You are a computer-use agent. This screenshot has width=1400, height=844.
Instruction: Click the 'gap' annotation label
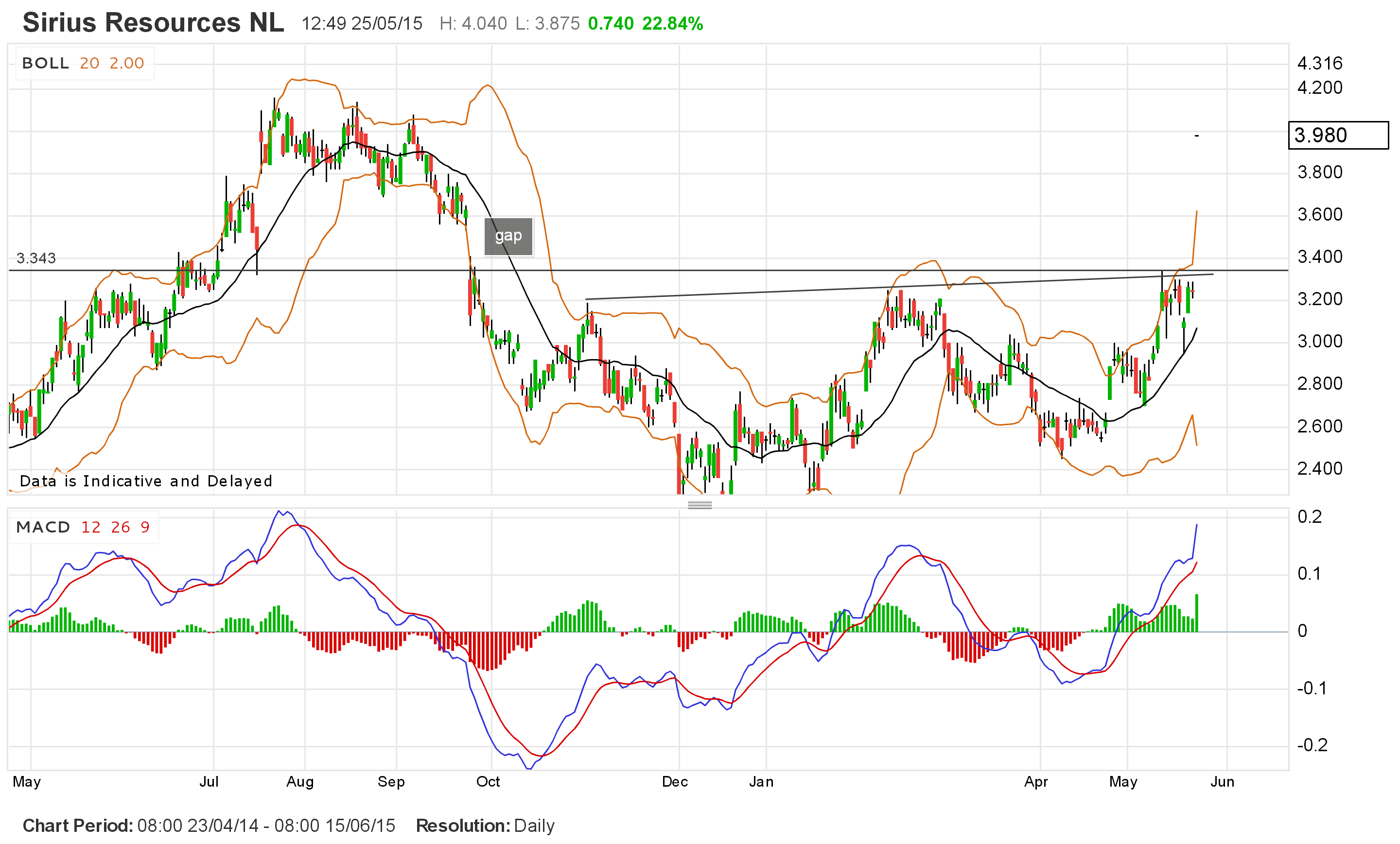point(508,236)
